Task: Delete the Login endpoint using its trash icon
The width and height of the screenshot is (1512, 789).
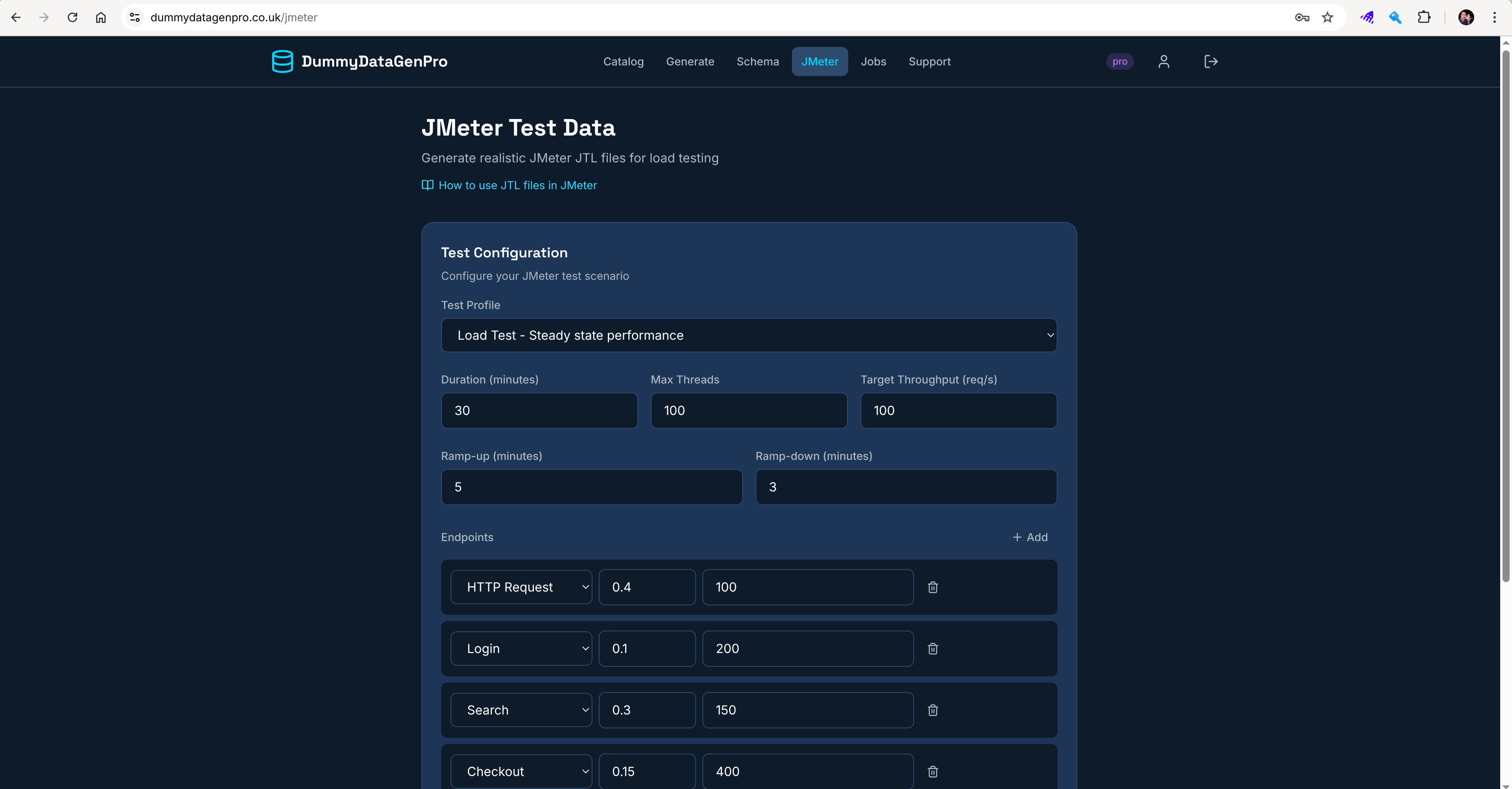Action: coord(933,649)
